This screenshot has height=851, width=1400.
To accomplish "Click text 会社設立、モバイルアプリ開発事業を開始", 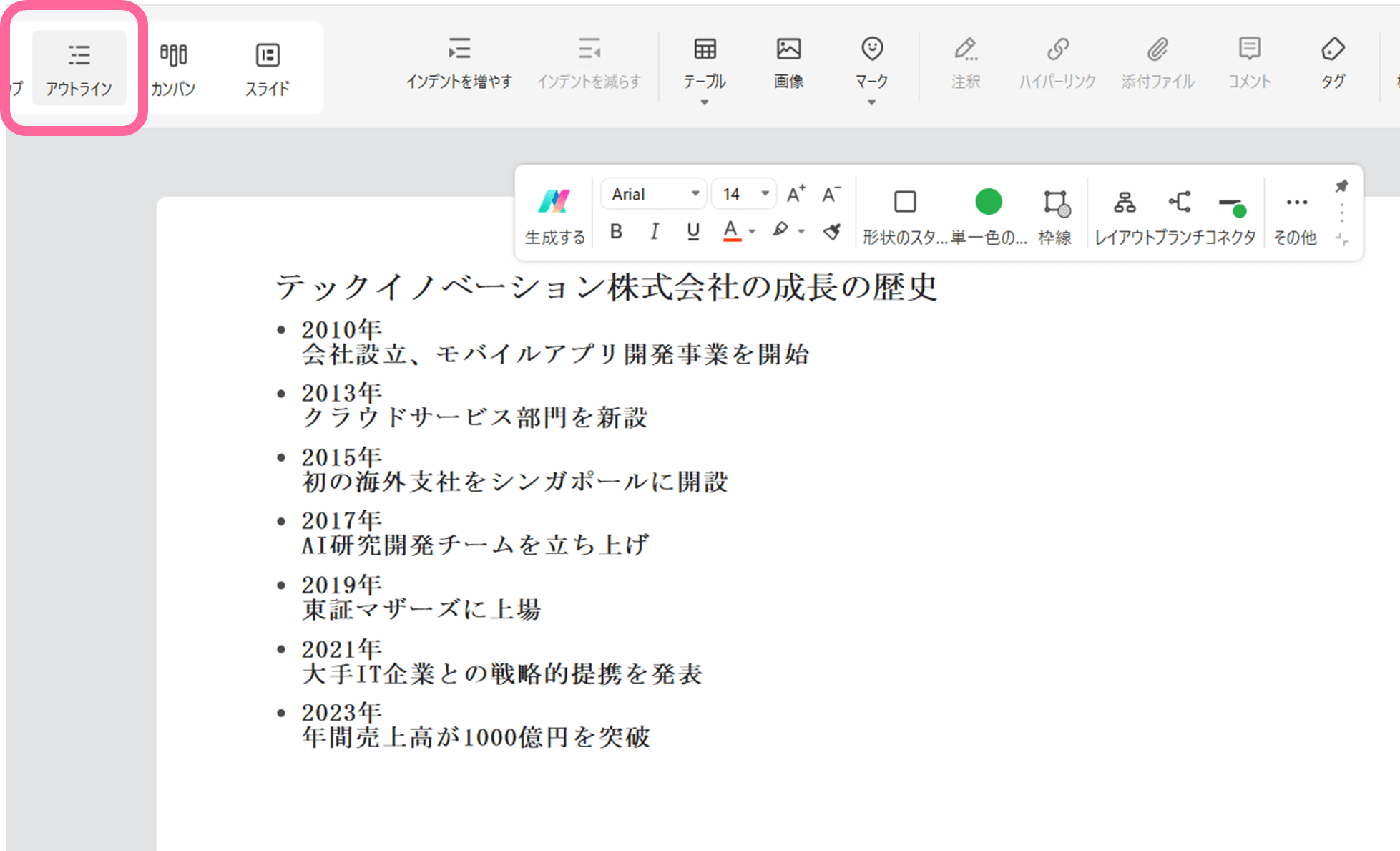I will [556, 354].
